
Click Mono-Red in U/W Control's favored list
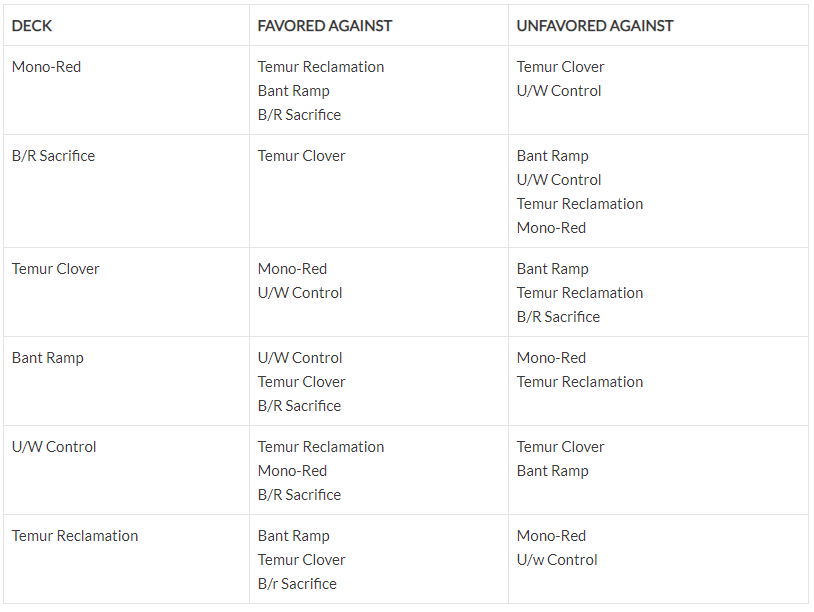[292, 471]
